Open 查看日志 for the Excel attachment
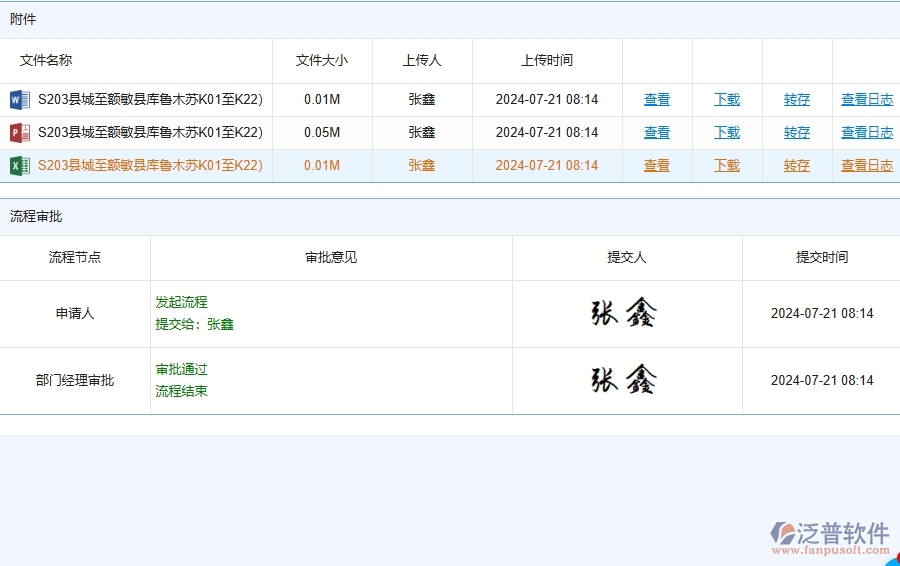The height and width of the screenshot is (566, 900). (x=867, y=166)
